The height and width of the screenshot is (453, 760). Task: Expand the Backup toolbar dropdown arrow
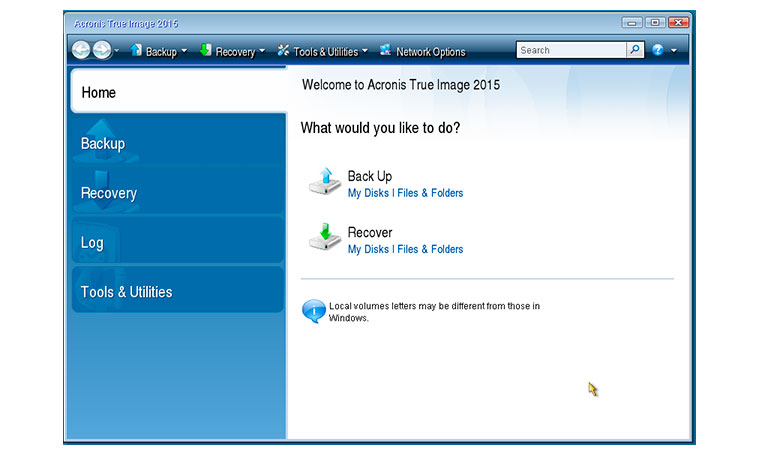[184, 50]
